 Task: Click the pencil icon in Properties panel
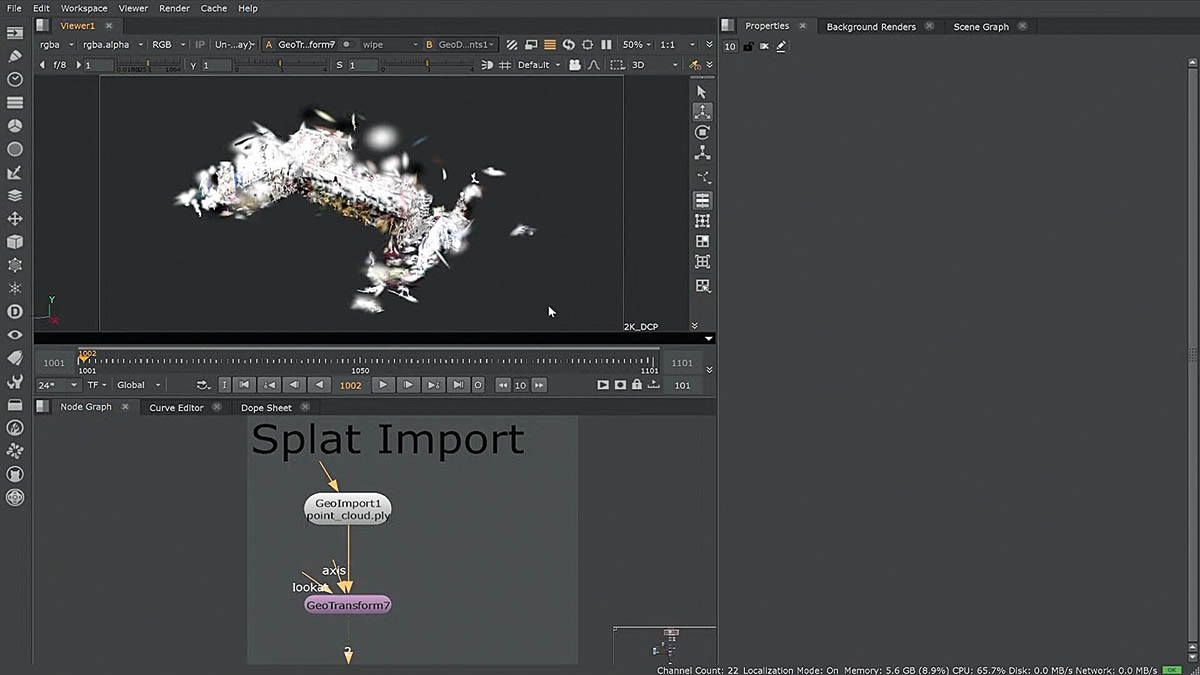click(x=781, y=46)
